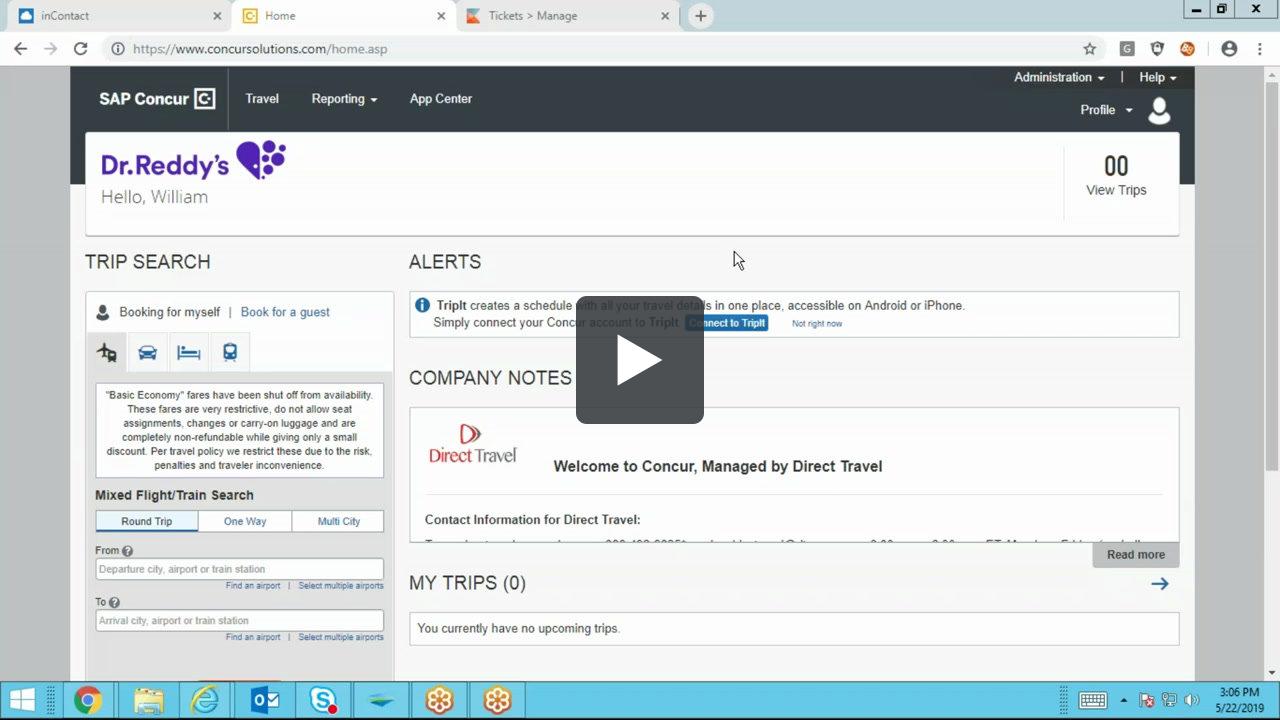1280x720 pixels.
Task: Expand the Administration menu
Action: click(x=1053, y=77)
